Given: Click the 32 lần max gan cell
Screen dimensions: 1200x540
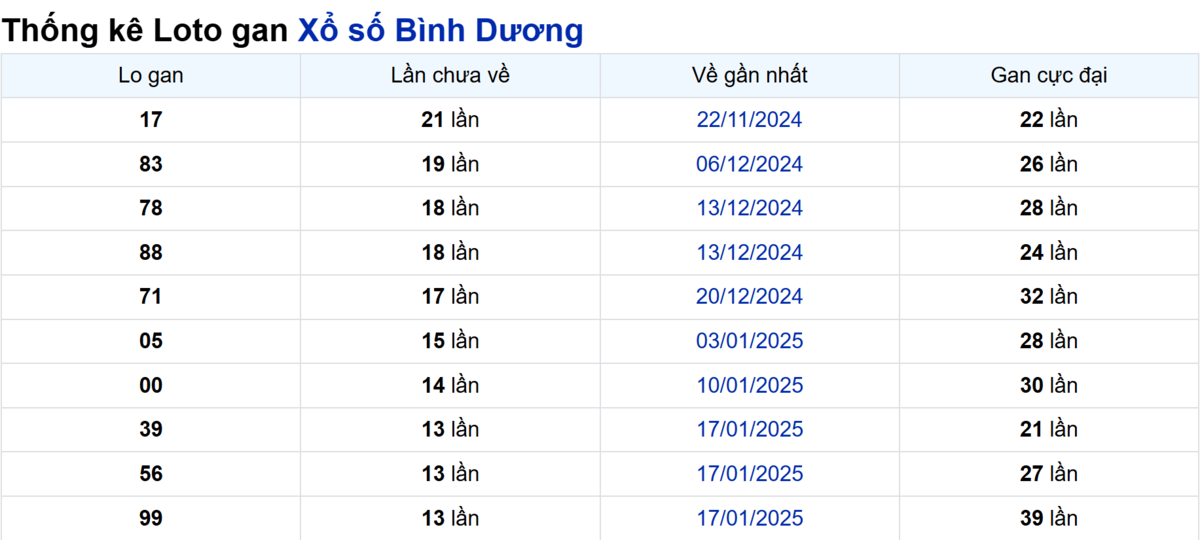Looking at the screenshot, I should (1049, 297).
